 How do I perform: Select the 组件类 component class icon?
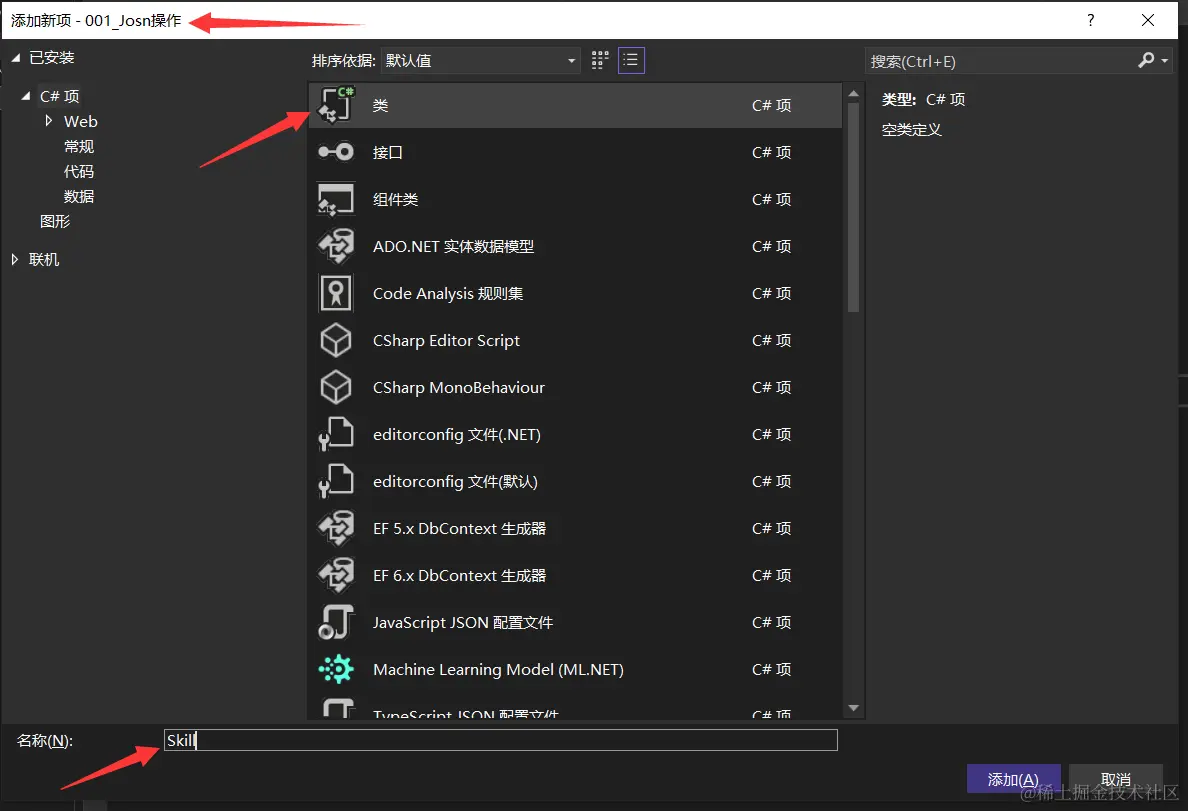(335, 199)
